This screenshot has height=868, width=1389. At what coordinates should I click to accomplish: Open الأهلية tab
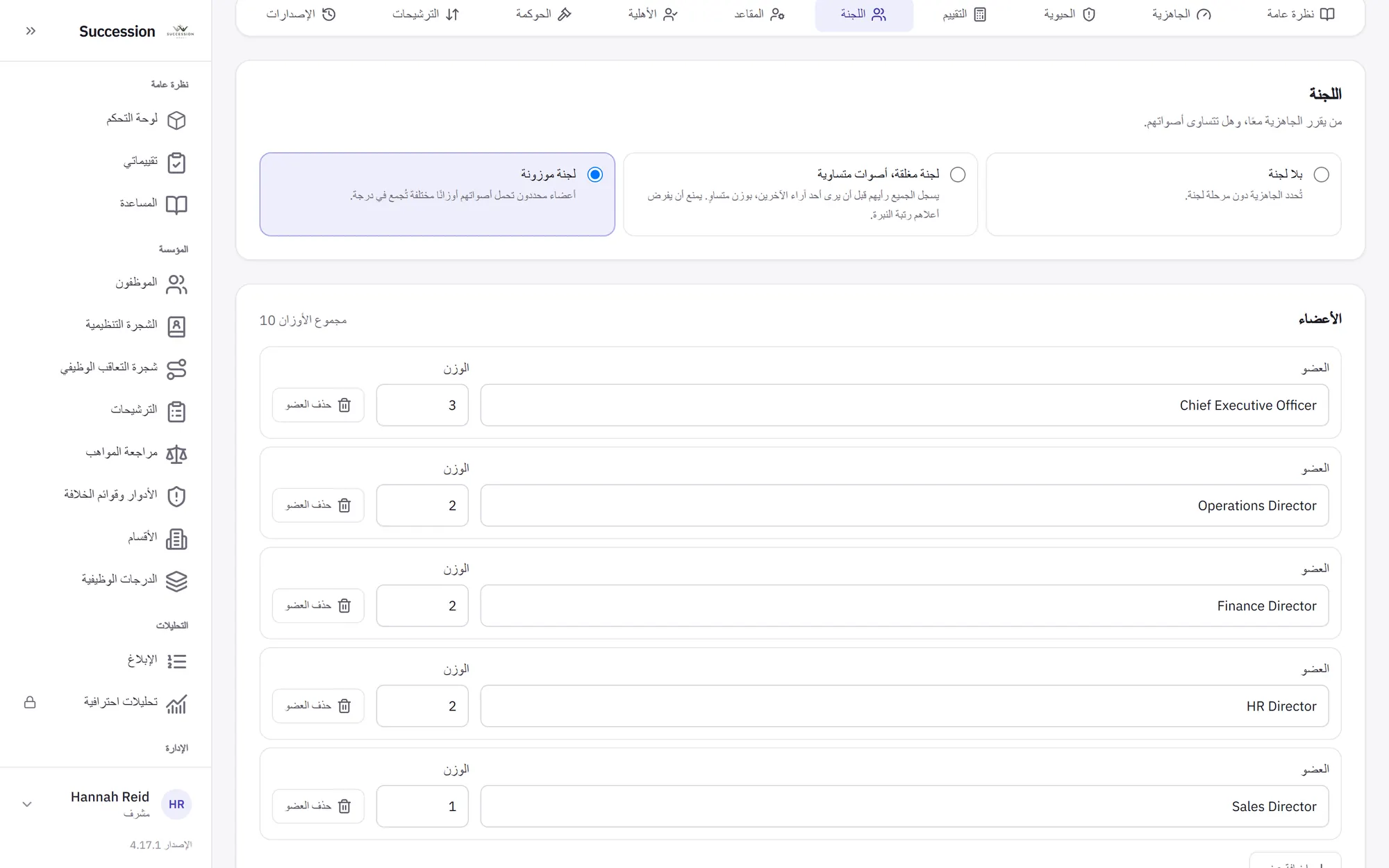tap(652, 14)
